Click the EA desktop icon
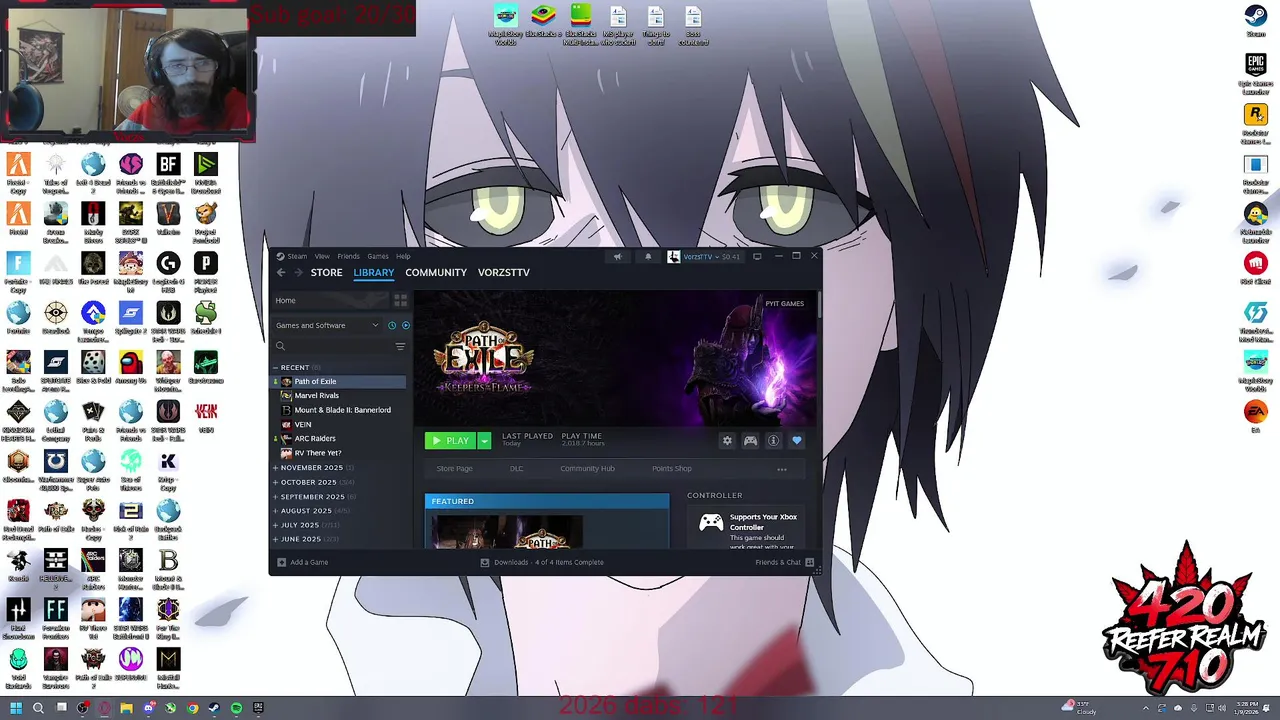This screenshot has width=1280, height=720. 1255,416
